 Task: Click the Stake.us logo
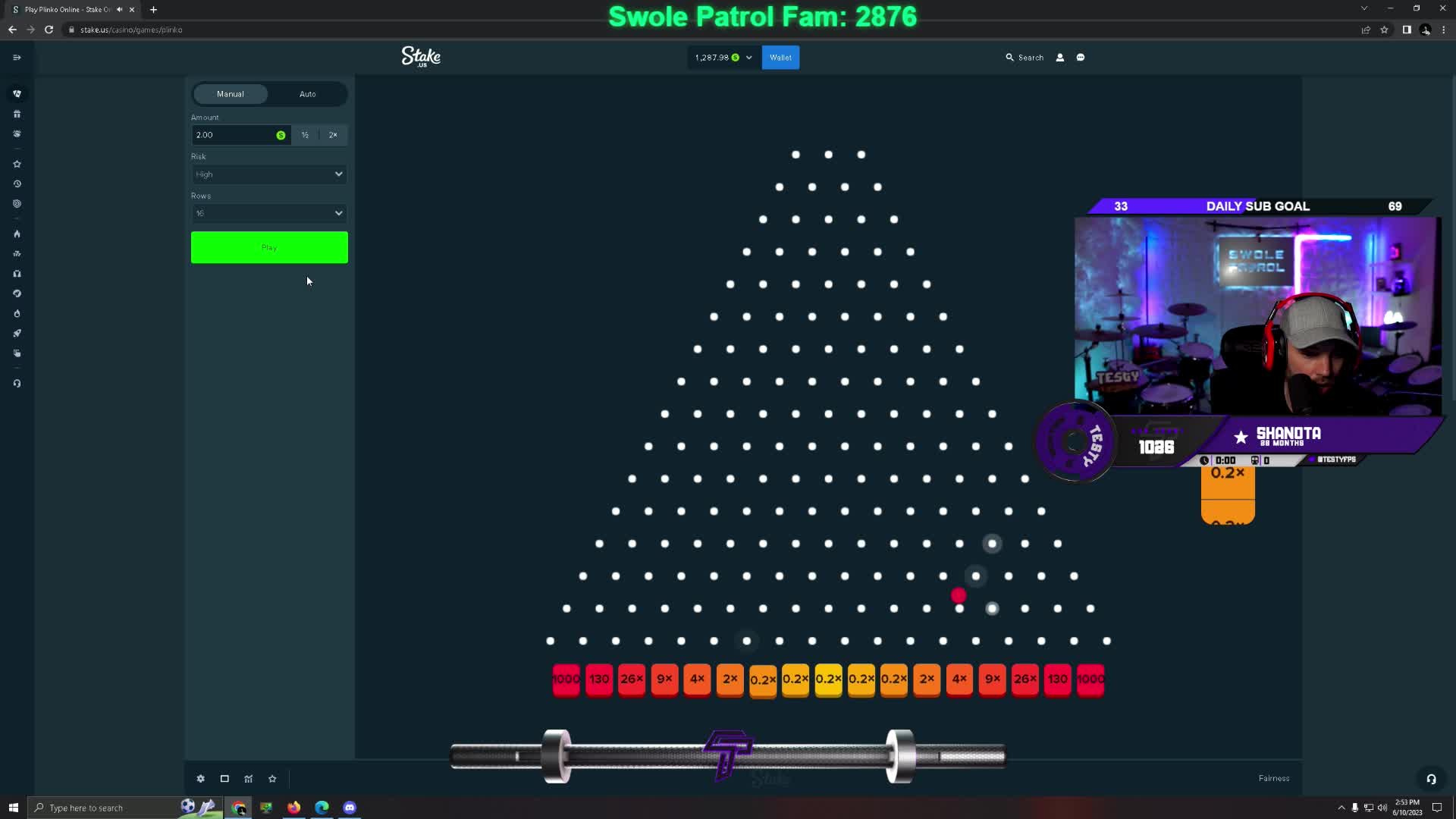click(421, 57)
